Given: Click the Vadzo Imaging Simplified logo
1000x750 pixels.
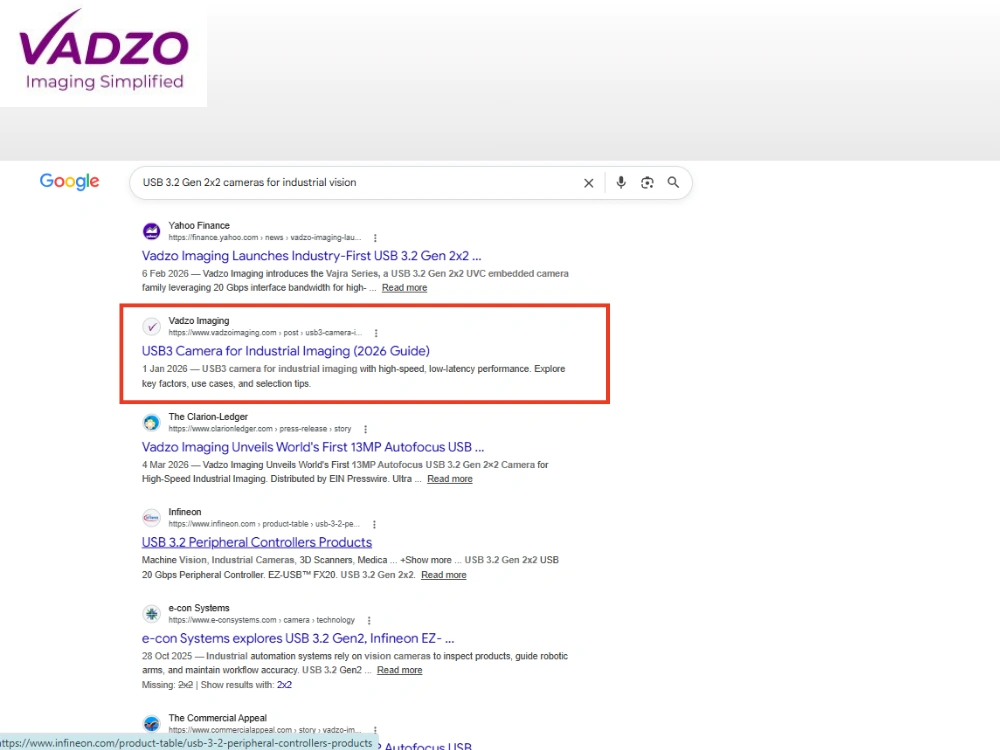Looking at the screenshot, I should (x=104, y=50).
